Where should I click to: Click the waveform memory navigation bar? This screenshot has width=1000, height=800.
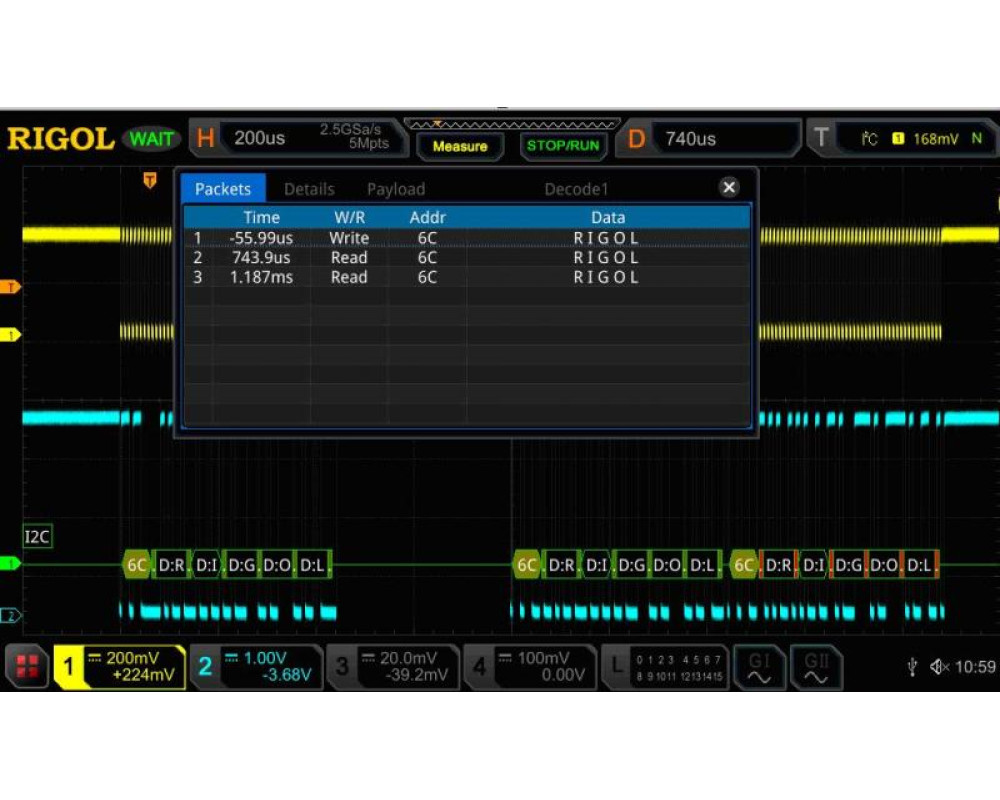pyautogui.click(x=512, y=124)
